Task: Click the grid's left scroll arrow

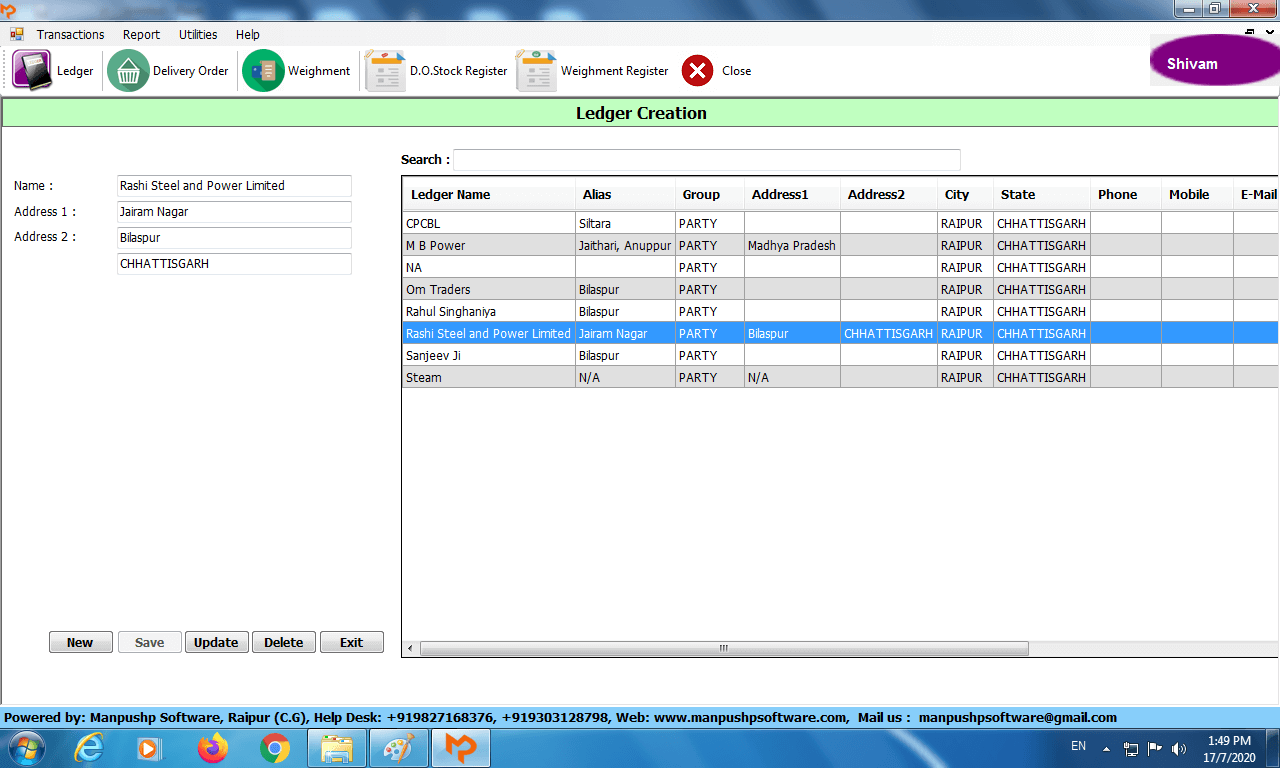Action: pos(411,649)
